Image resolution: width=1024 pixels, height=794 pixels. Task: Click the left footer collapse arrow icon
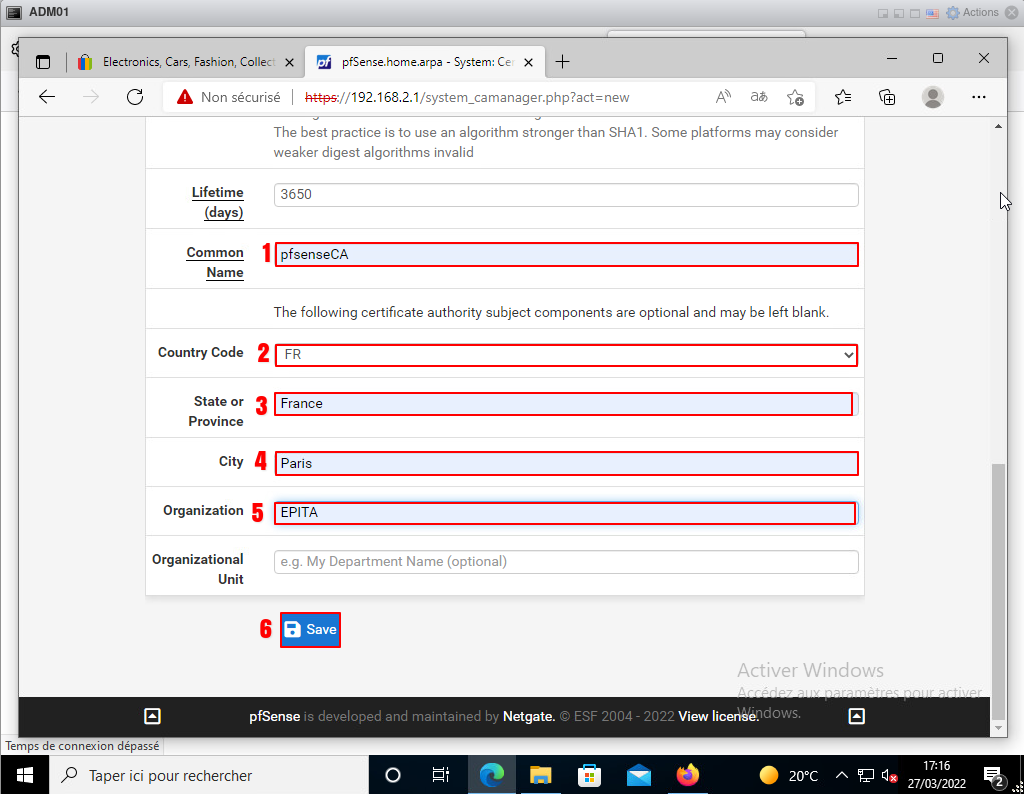coord(152,716)
